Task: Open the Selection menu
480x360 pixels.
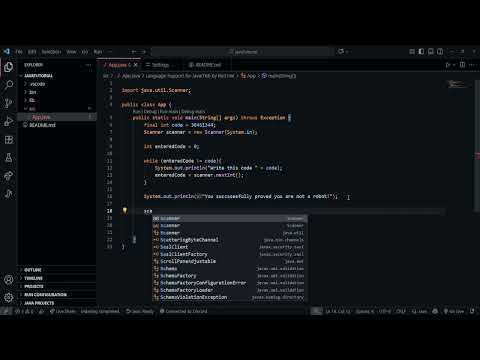Action: [51, 52]
